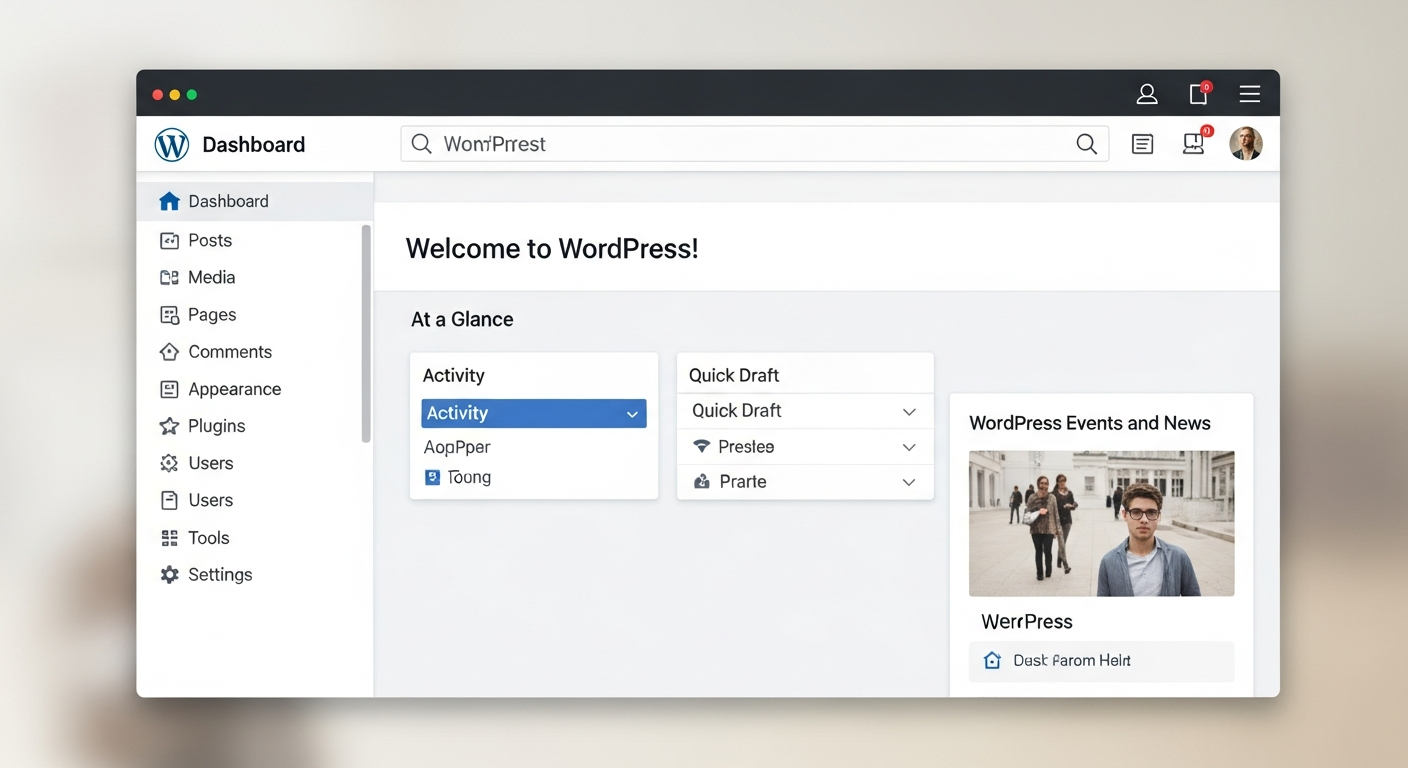Select the Appearance icon
The width and height of the screenshot is (1408, 768).
coord(168,389)
